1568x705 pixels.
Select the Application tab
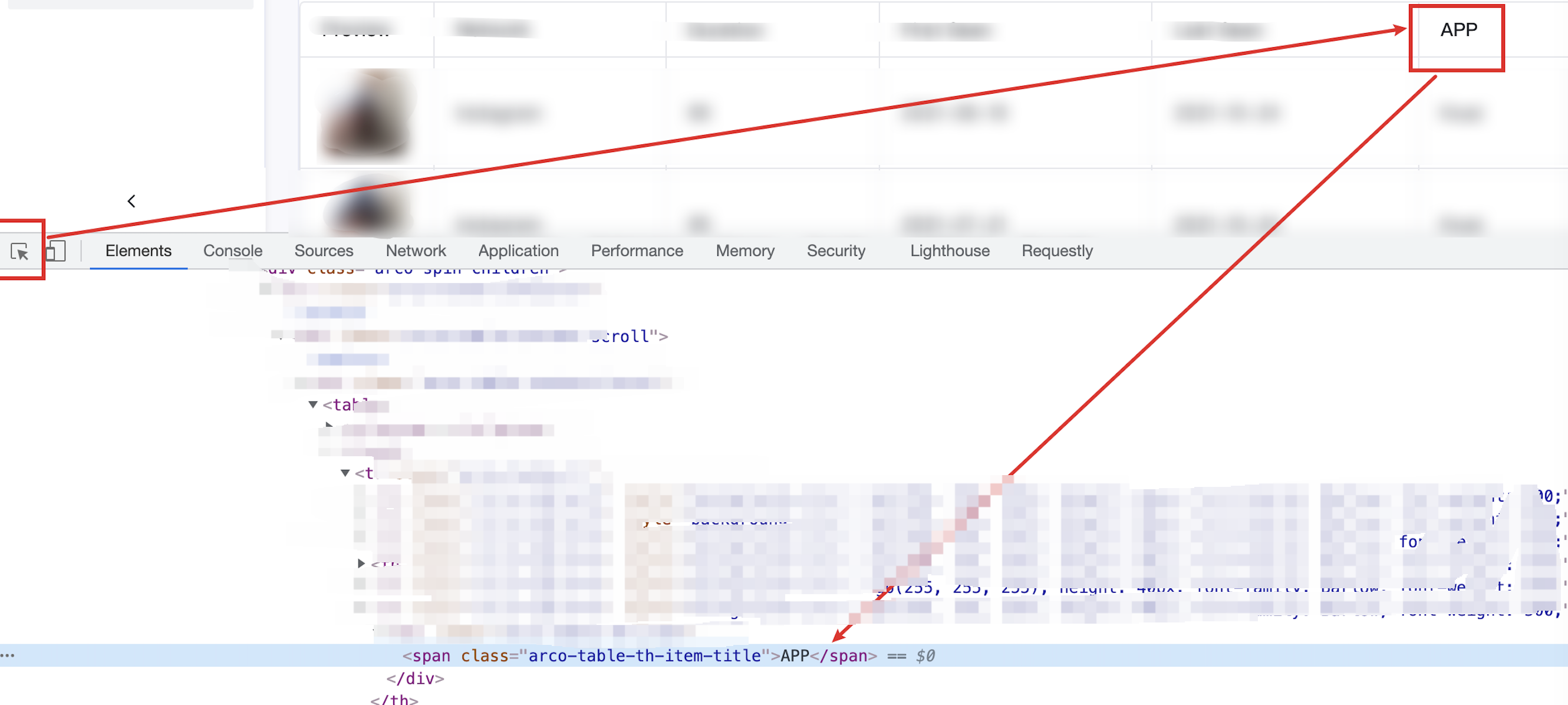point(518,251)
